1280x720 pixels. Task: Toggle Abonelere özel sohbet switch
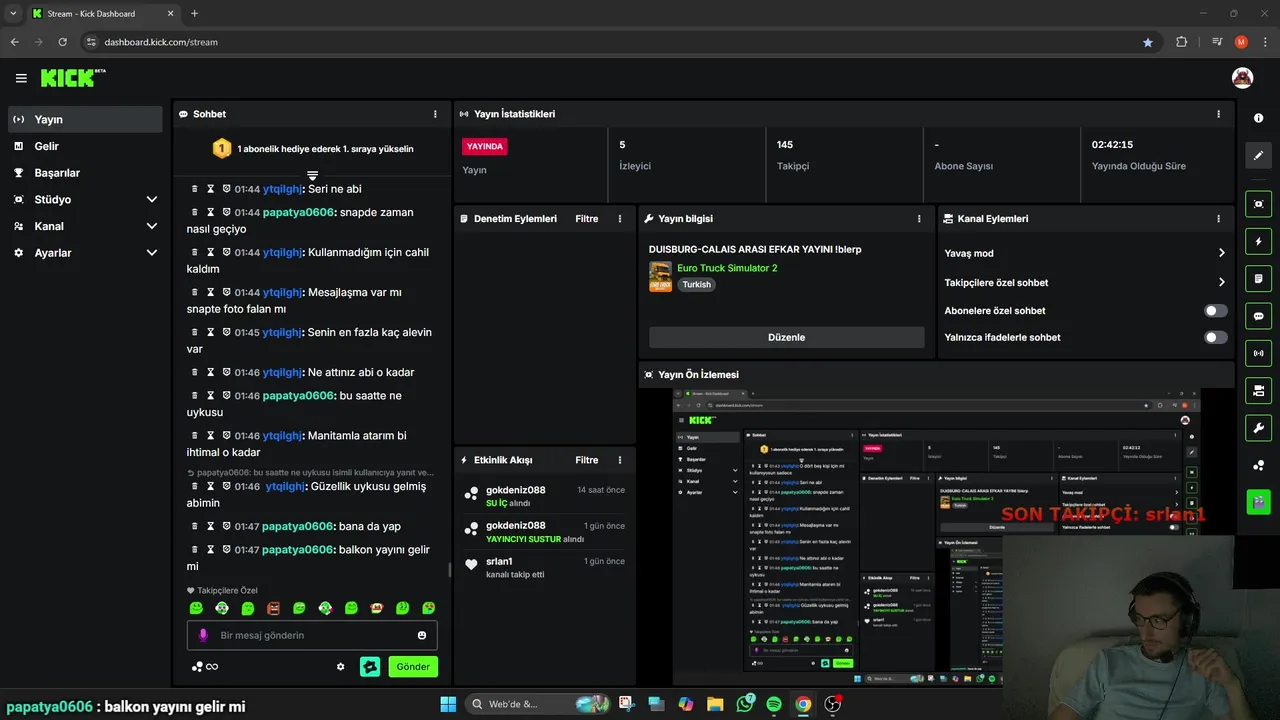click(1216, 311)
